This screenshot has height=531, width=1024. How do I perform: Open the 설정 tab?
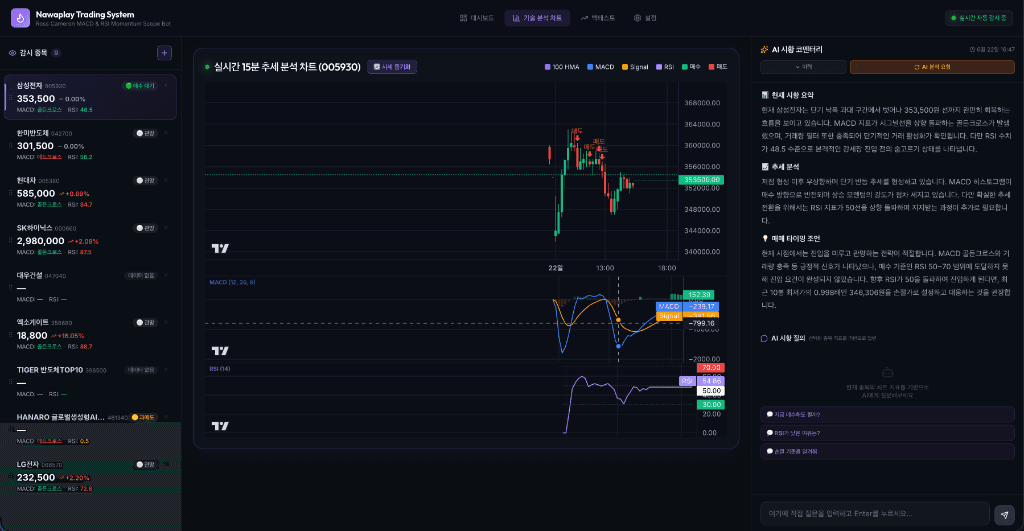(x=645, y=18)
